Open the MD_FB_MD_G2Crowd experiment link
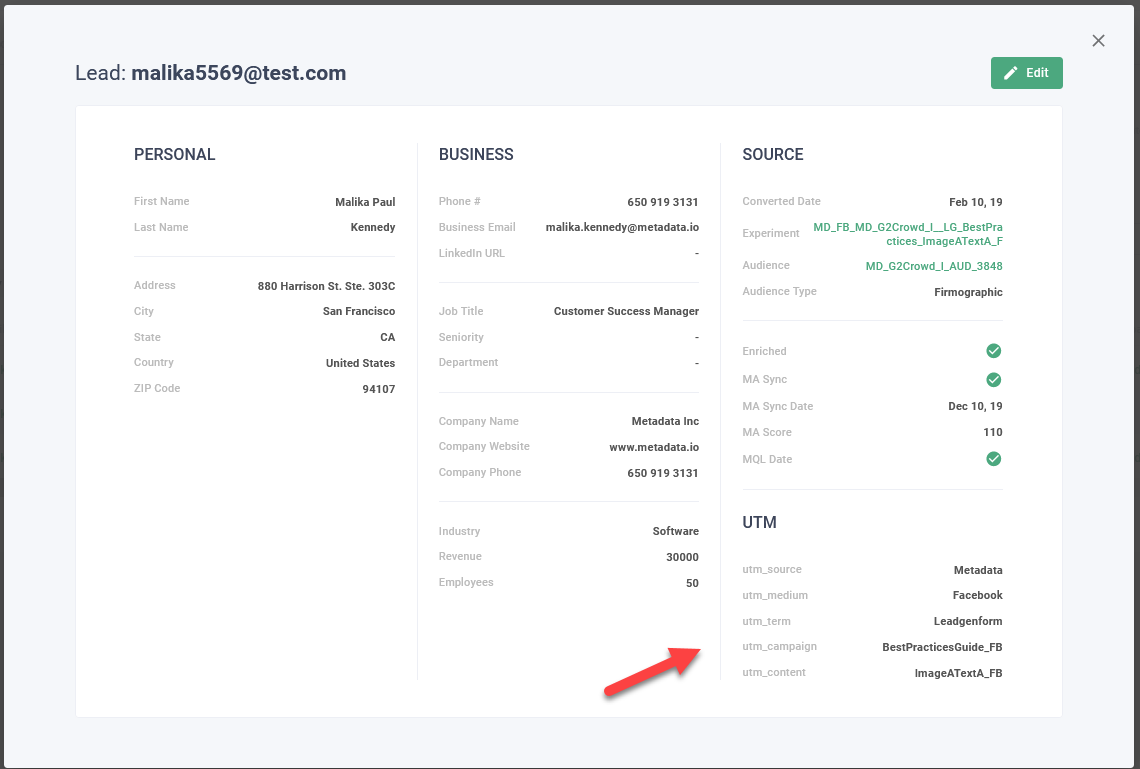Image resolution: width=1140 pixels, height=769 pixels. 907,234
